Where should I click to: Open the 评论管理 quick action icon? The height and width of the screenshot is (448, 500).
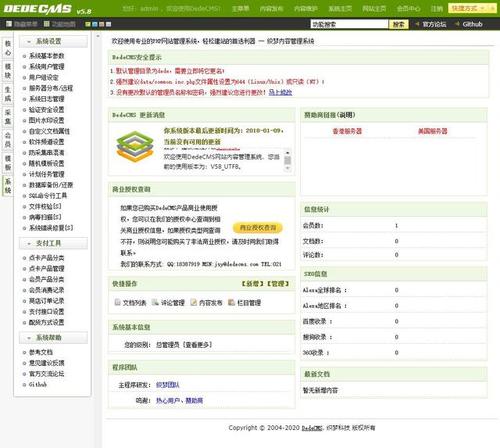[155, 302]
